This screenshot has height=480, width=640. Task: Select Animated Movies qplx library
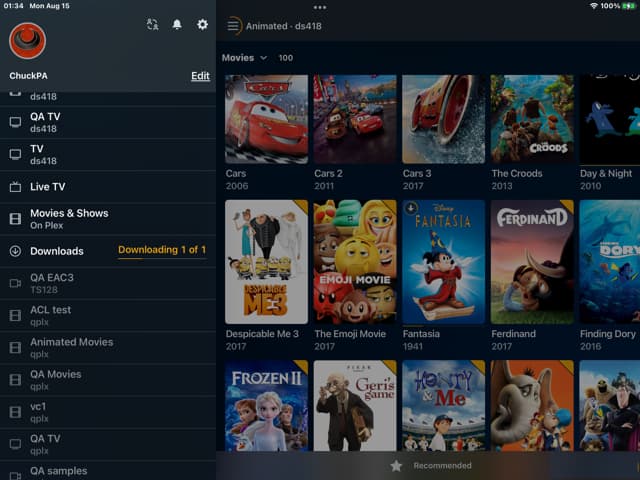(x=108, y=347)
